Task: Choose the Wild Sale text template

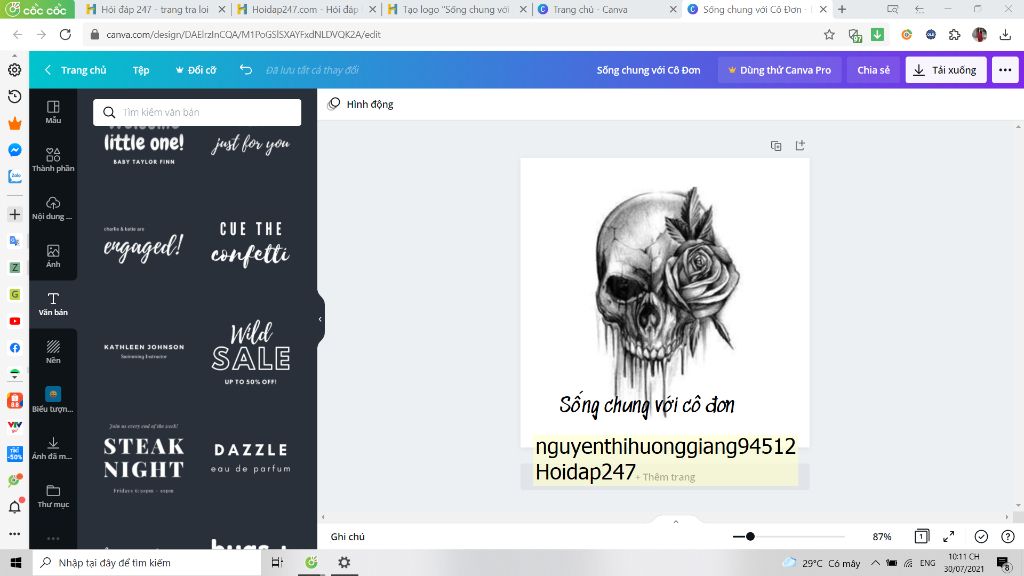Action: (250, 352)
